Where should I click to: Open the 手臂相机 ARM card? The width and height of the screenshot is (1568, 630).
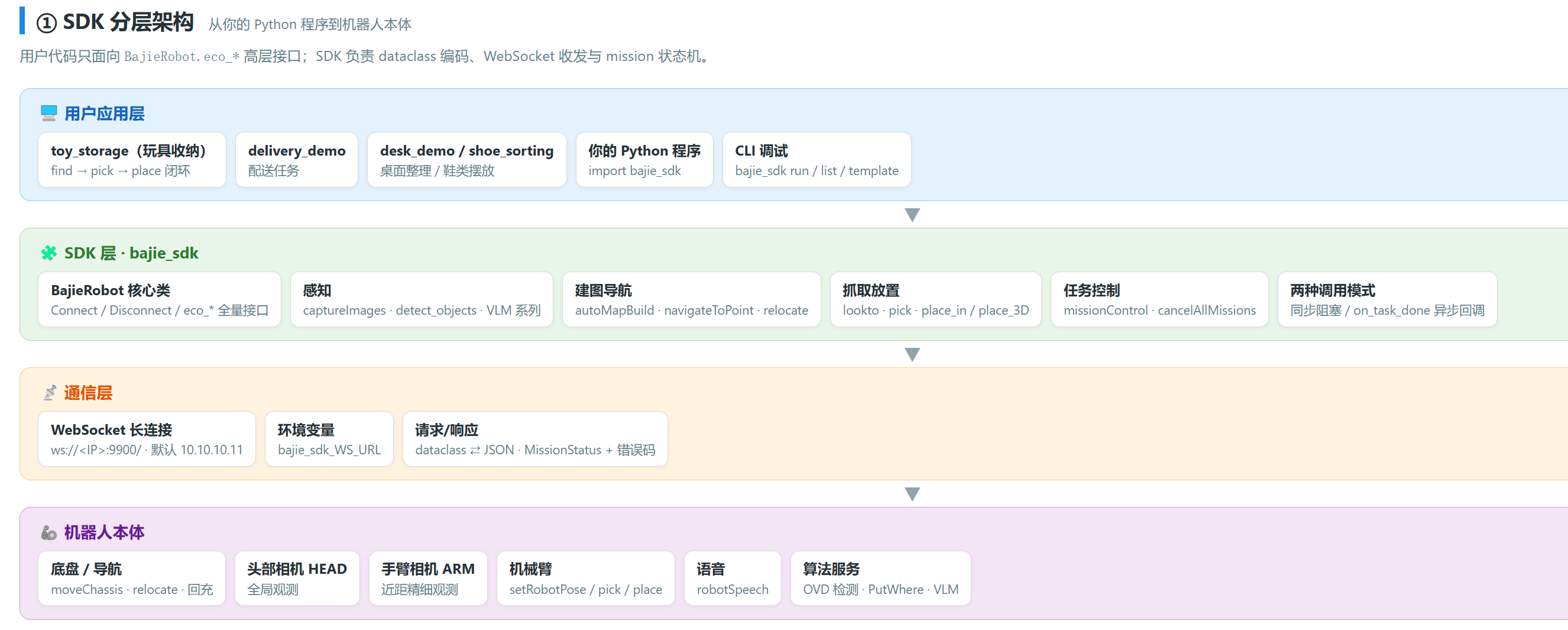click(x=428, y=578)
